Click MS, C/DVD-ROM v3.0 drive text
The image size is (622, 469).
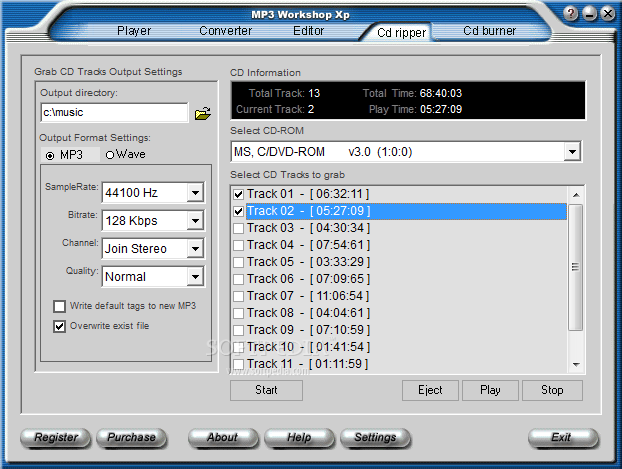click(323, 152)
